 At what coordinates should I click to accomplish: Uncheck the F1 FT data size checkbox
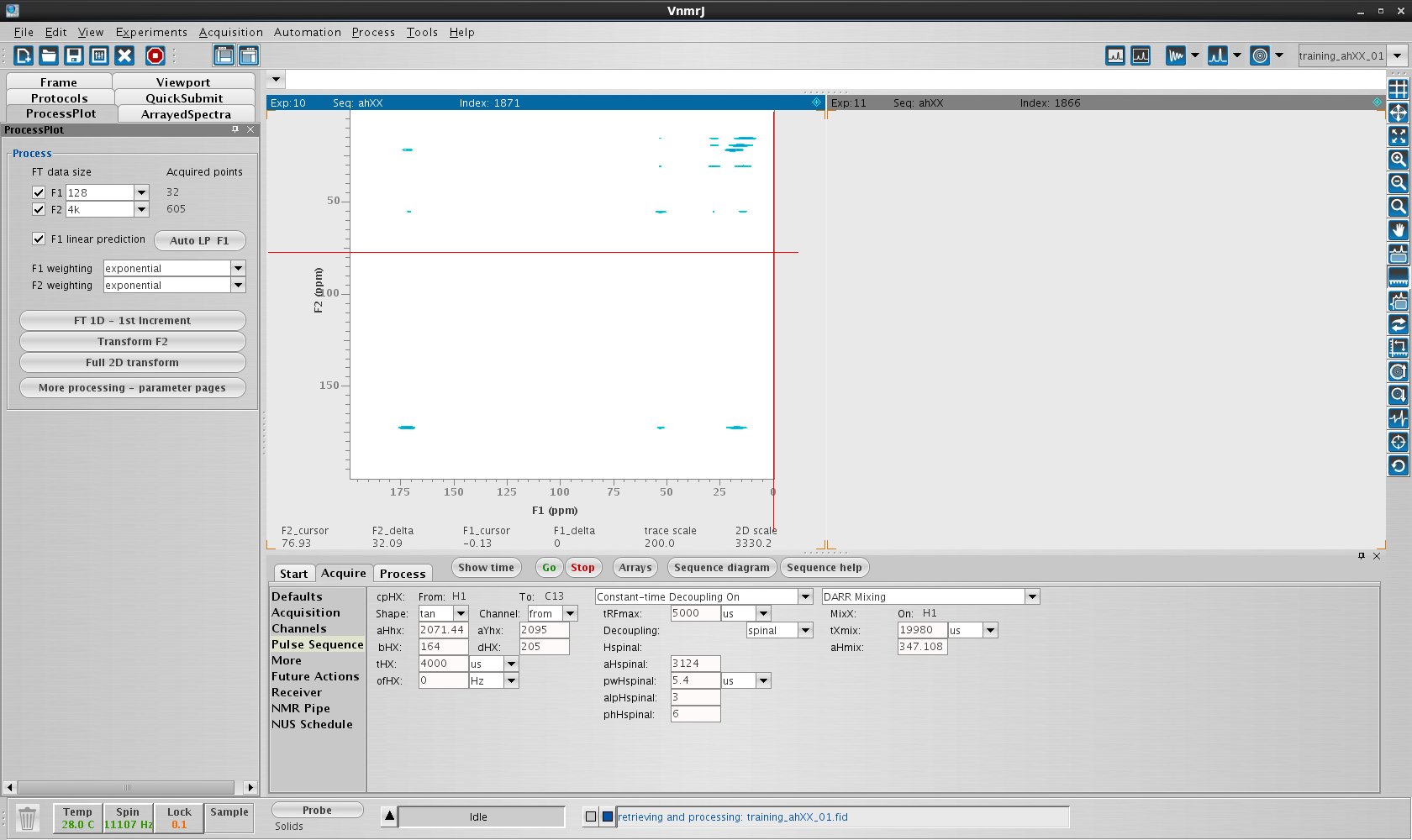(x=39, y=192)
